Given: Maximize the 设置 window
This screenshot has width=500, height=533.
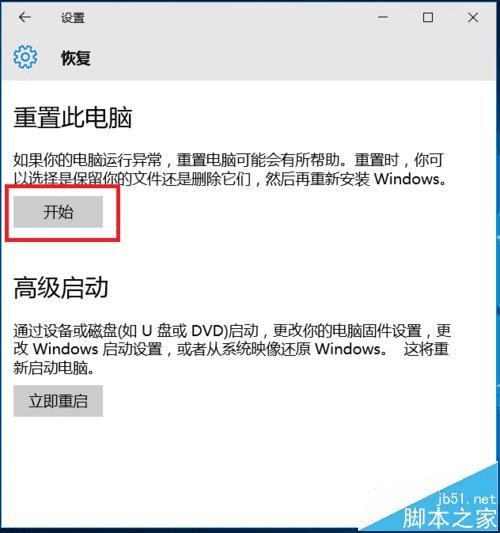Looking at the screenshot, I should (x=428, y=17).
